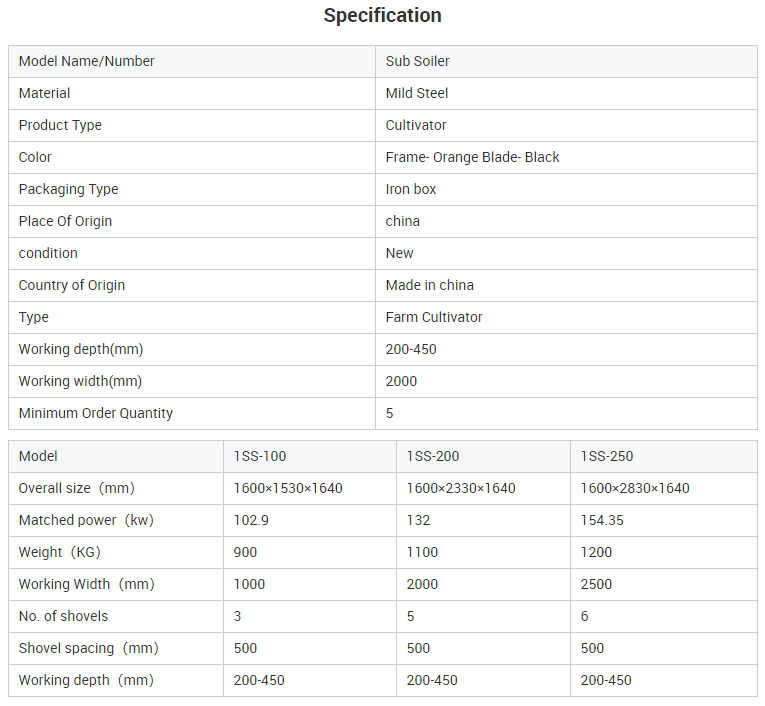Screen dimensions: 765x706
Task: Click the Shovel spacing (mm) label
Action: (x=88, y=648)
